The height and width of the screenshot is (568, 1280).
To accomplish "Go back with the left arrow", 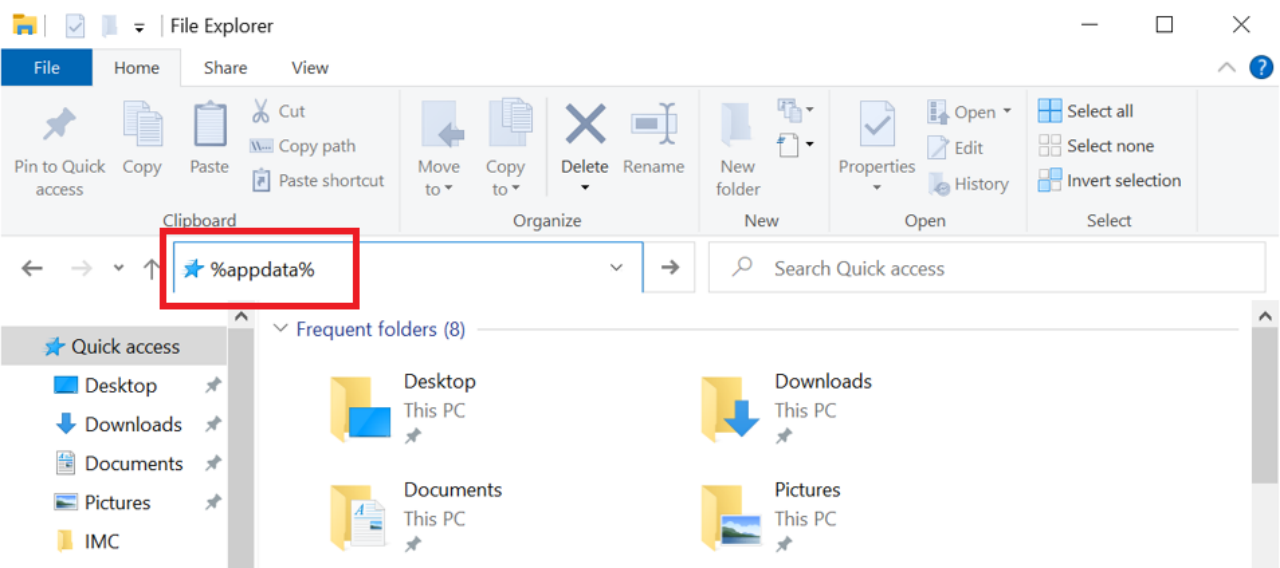I will coord(32,268).
